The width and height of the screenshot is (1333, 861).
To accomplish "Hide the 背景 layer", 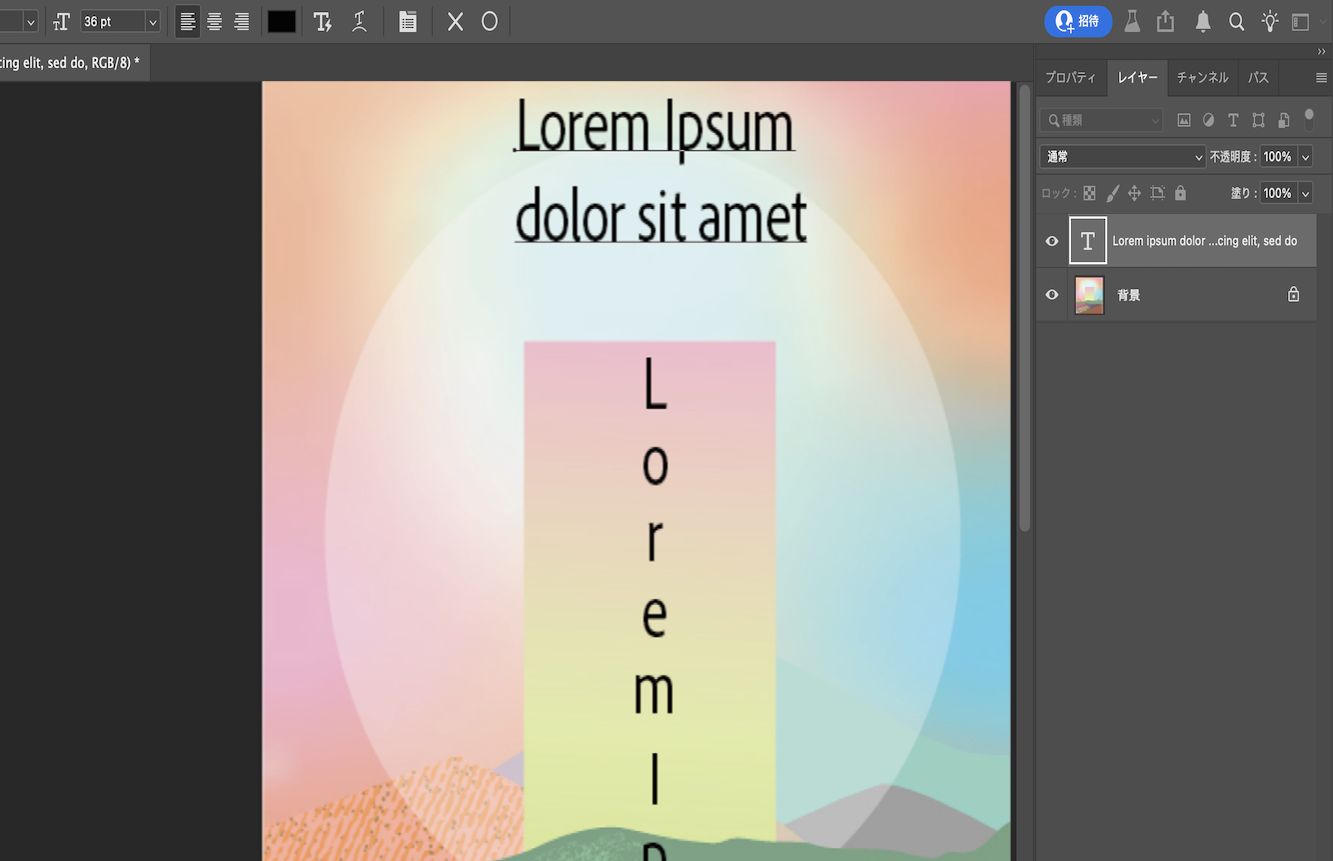I will click(1051, 294).
